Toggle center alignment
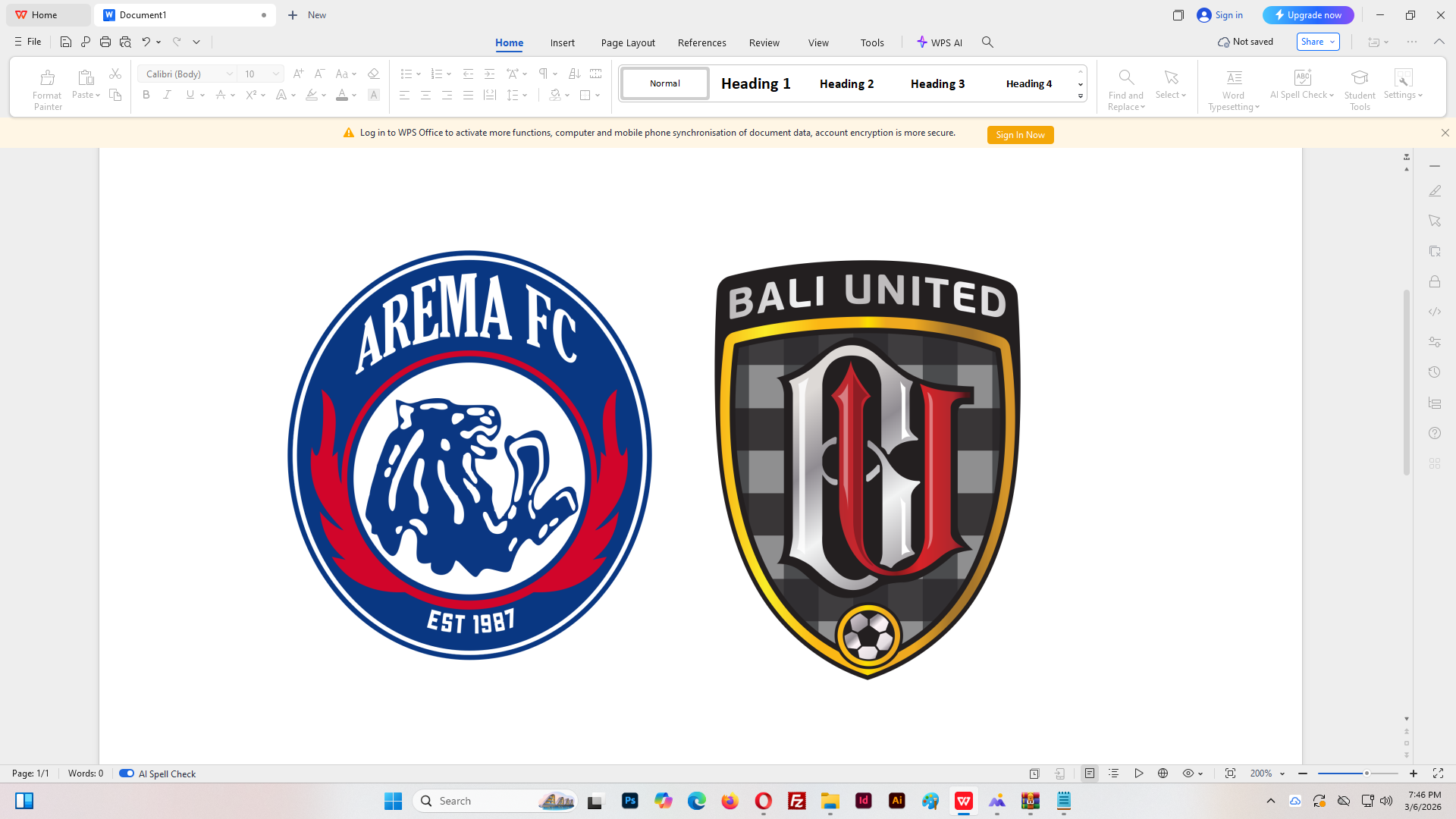 pyautogui.click(x=425, y=95)
